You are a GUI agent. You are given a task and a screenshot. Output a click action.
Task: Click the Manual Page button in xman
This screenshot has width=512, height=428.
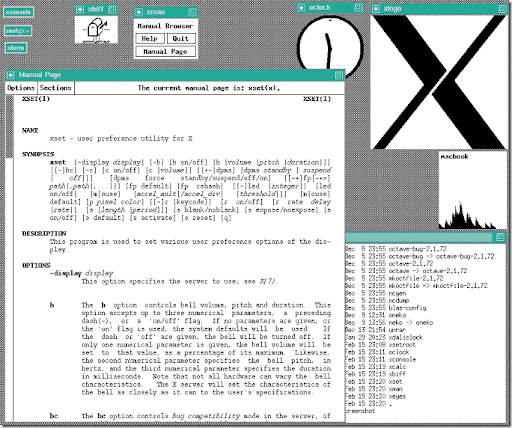(x=165, y=52)
